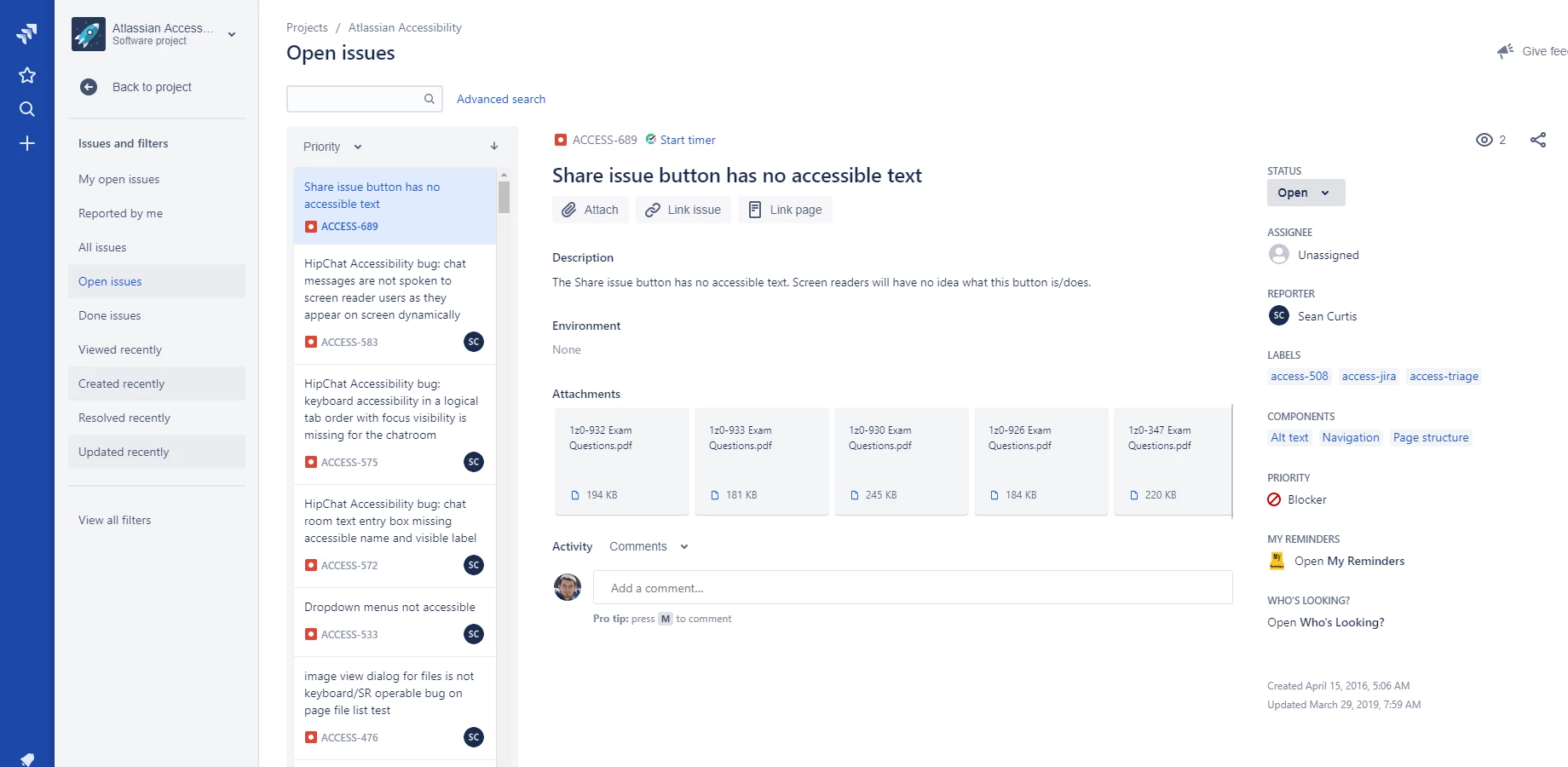The image size is (1568, 767).
Task: Toggle watching via the eye icon
Action: pos(1484,140)
